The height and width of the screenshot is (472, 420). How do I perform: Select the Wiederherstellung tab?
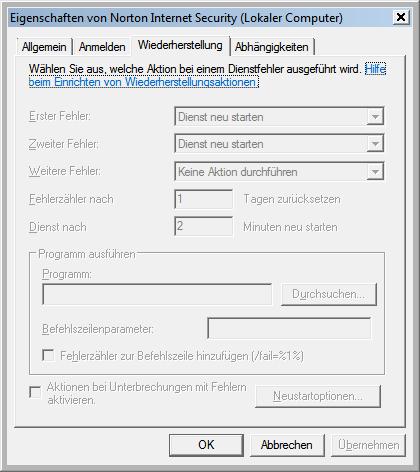[x=180, y=45]
